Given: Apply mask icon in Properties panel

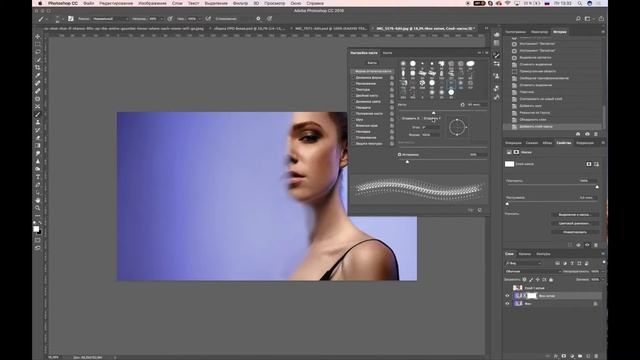Looking at the screenshot, I should click(x=578, y=245).
